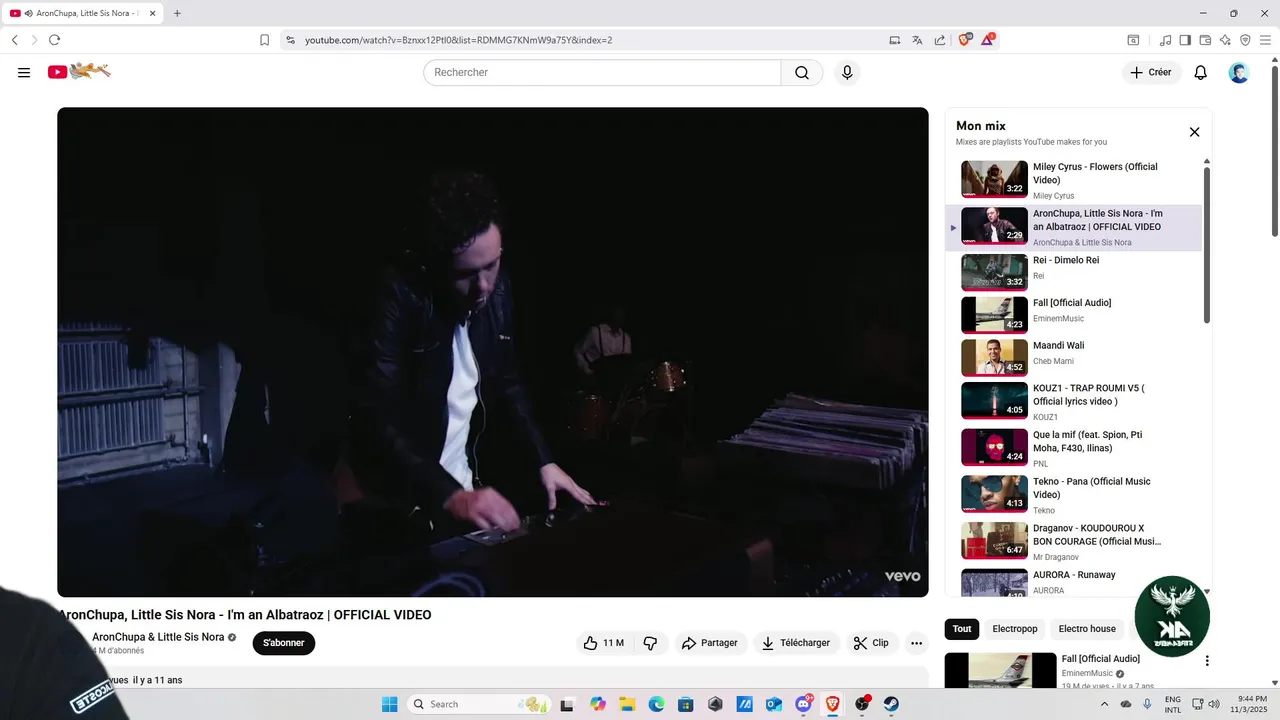
Task: Open the account avatar menu
Action: click(1239, 72)
